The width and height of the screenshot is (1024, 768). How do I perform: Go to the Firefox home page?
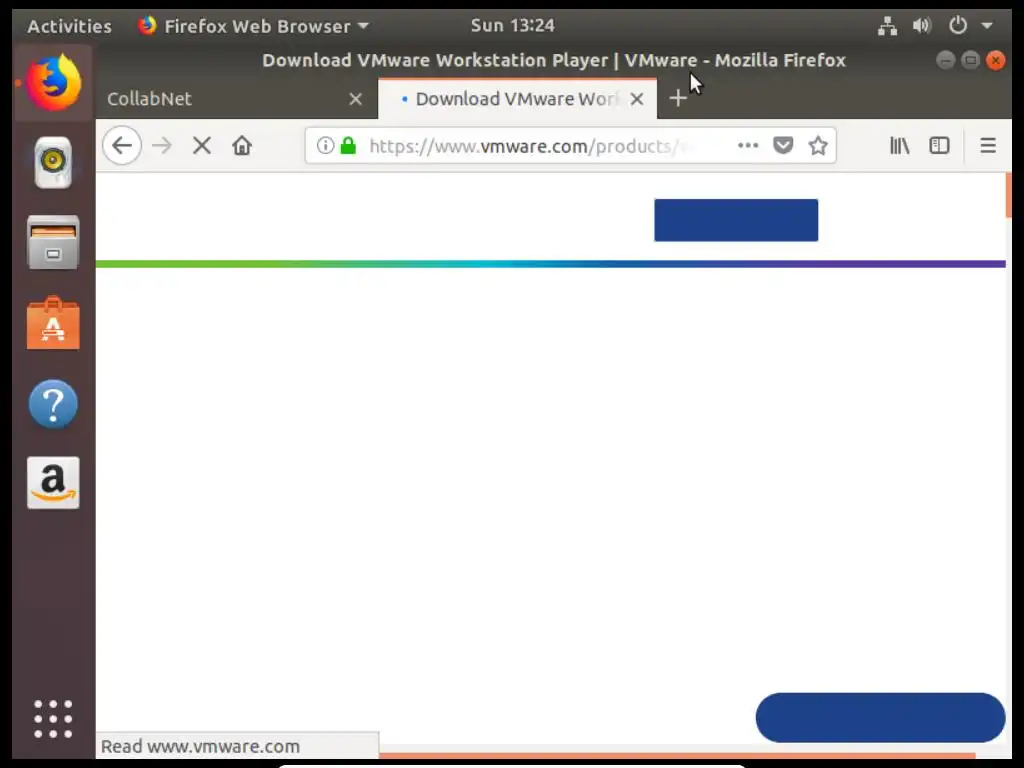pyautogui.click(x=242, y=146)
